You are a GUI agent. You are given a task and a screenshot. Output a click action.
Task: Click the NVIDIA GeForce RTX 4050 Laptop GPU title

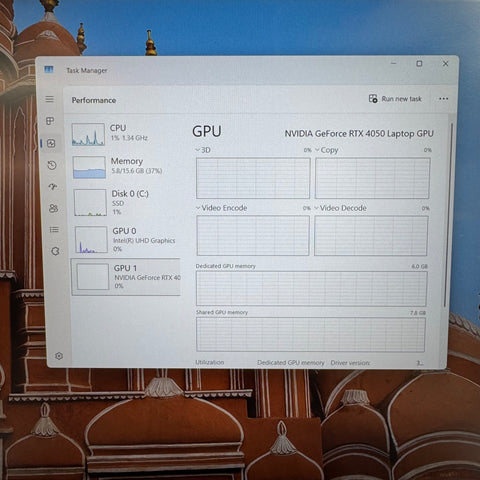pyautogui.click(x=359, y=134)
